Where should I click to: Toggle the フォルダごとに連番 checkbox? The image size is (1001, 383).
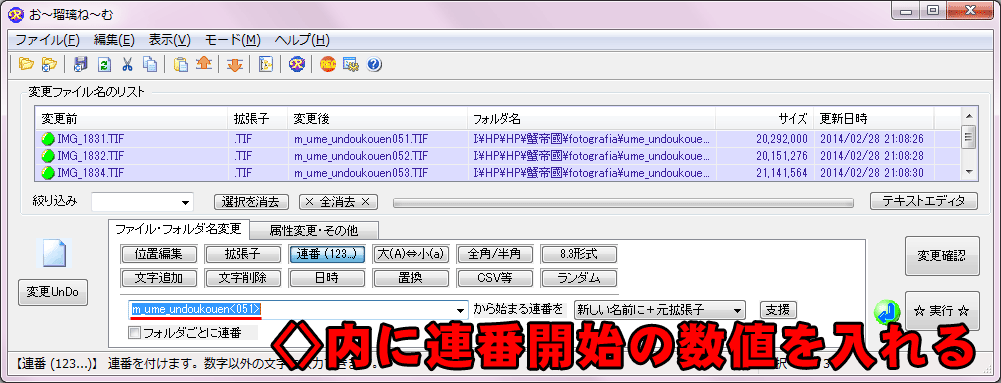[x=134, y=332]
